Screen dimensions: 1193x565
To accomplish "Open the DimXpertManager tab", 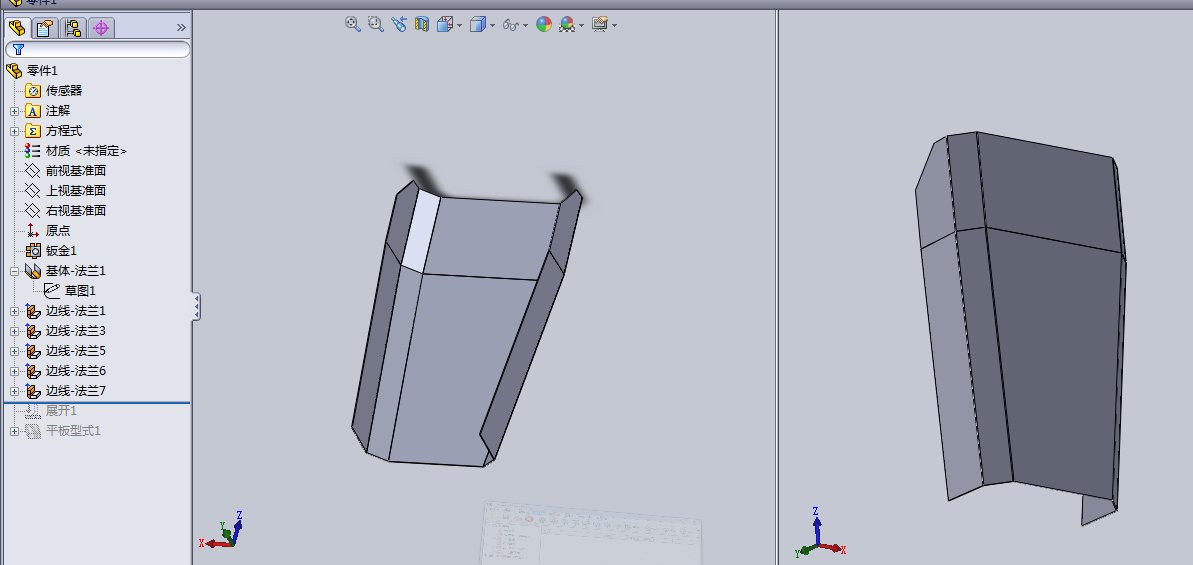I will [101, 28].
